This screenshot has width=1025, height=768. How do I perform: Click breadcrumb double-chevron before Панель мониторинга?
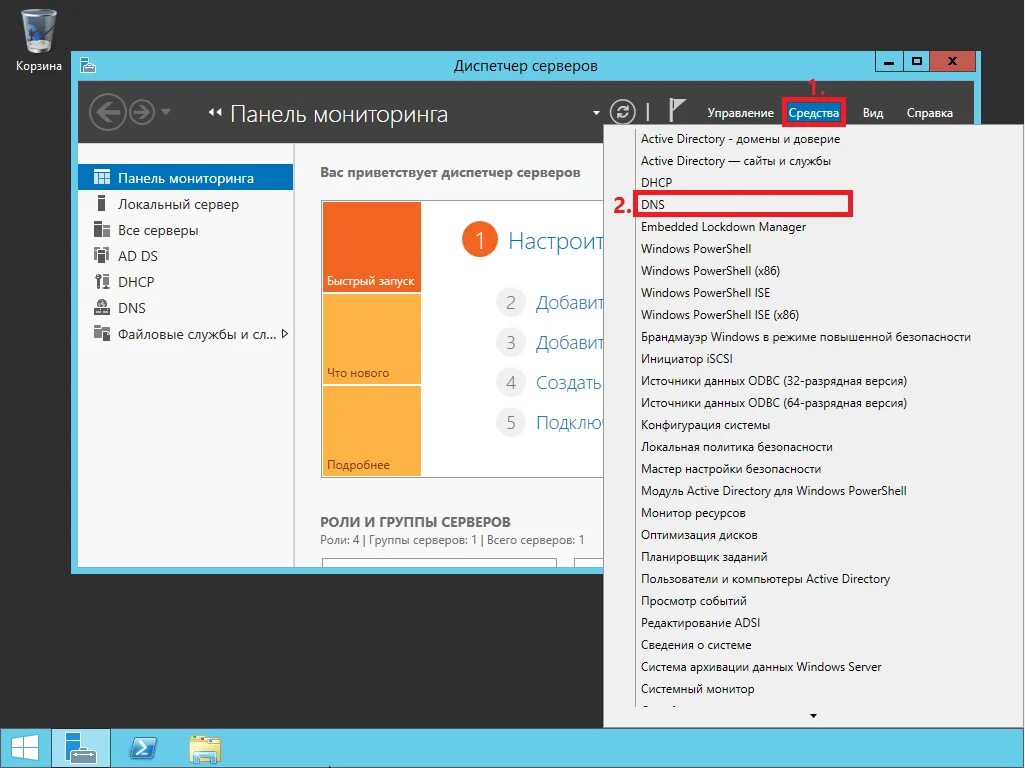click(x=214, y=112)
